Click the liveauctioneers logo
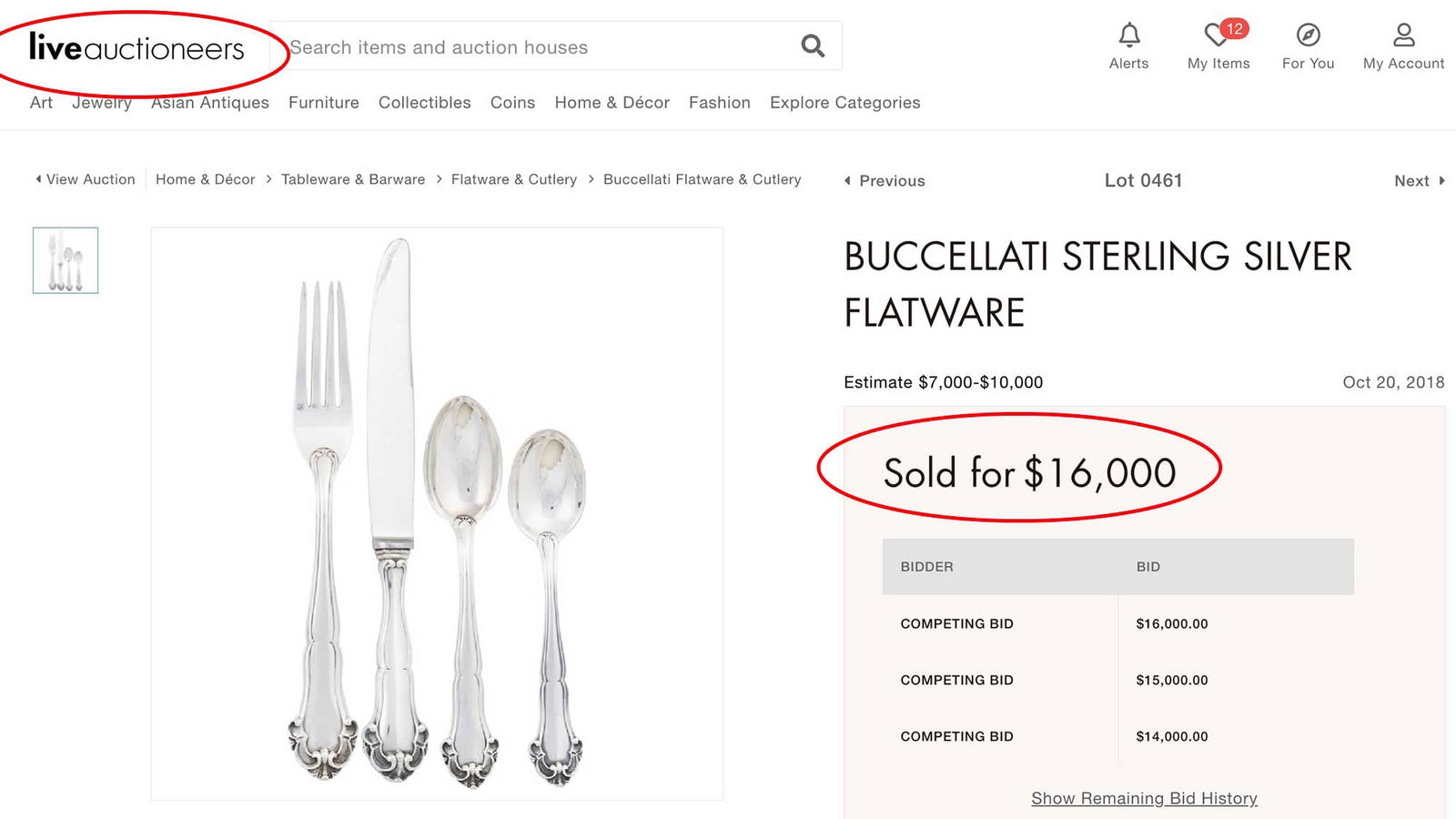 (x=136, y=47)
